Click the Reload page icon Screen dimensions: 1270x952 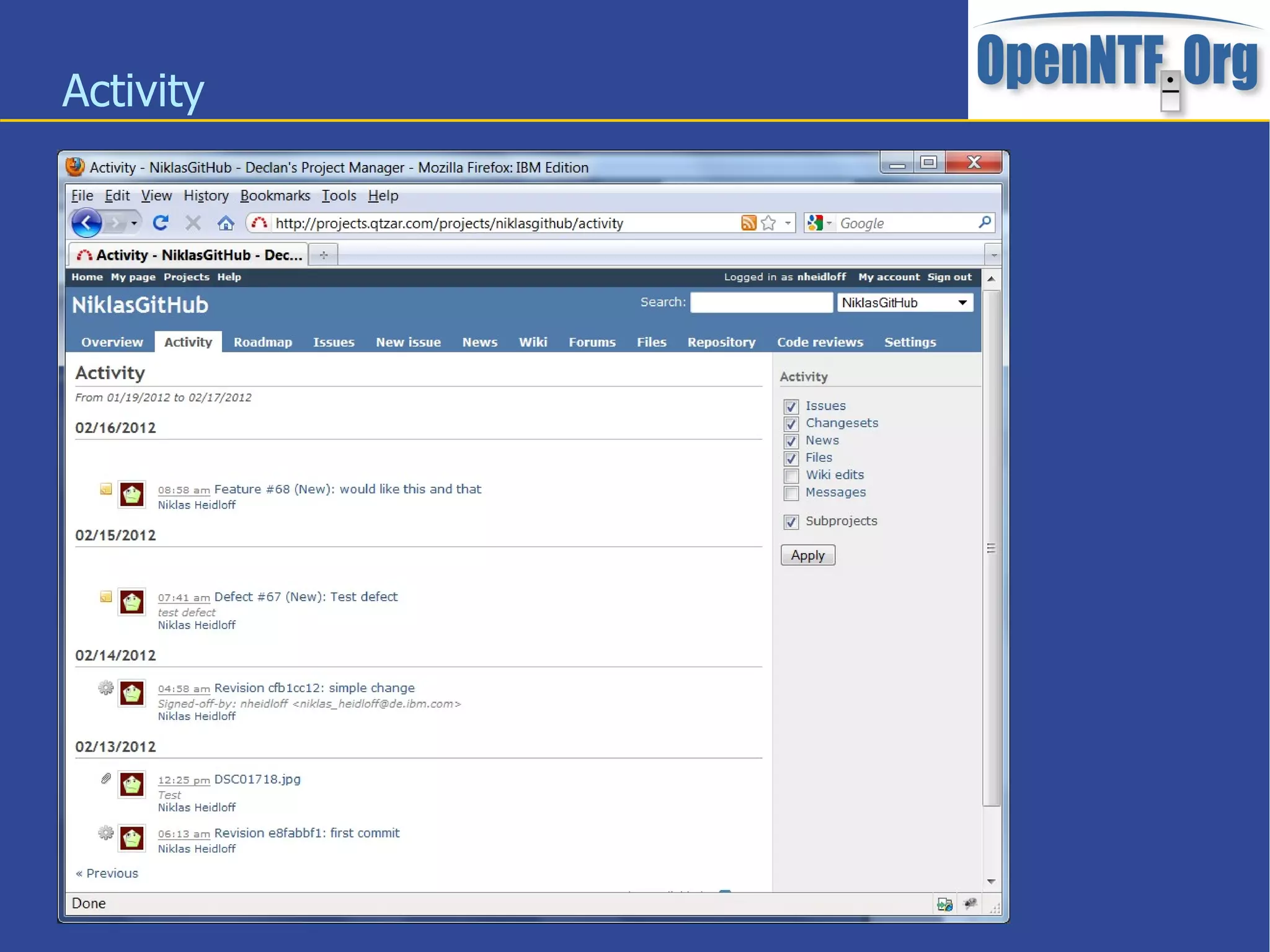pyautogui.click(x=161, y=223)
